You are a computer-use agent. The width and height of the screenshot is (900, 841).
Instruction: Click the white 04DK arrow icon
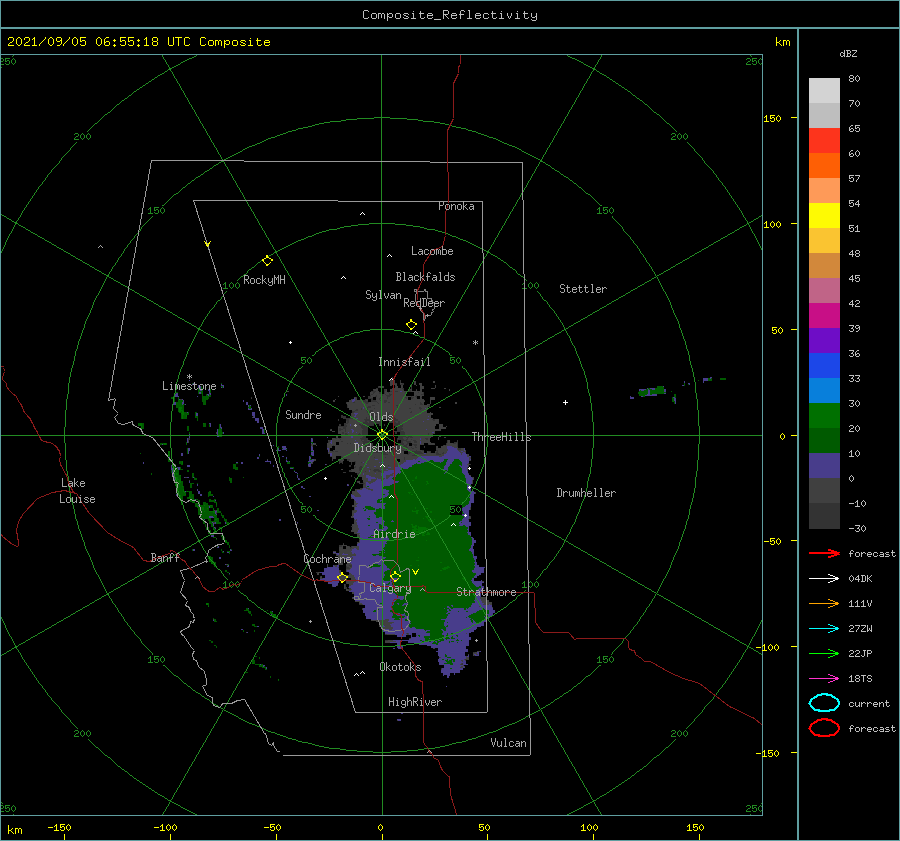[x=824, y=579]
